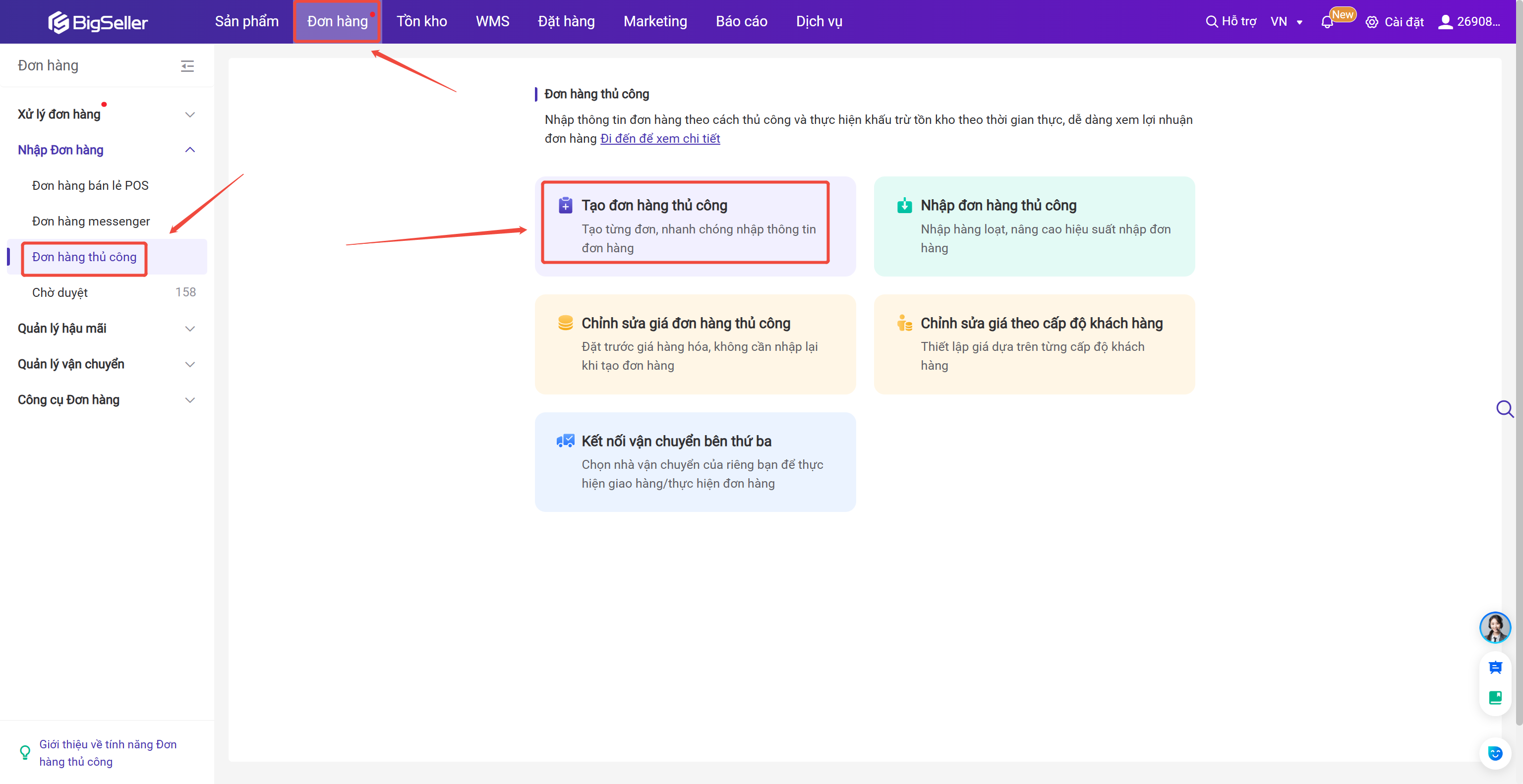Switch to the Tồn kho menu
The width and height of the screenshot is (1523, 784).
421,22
